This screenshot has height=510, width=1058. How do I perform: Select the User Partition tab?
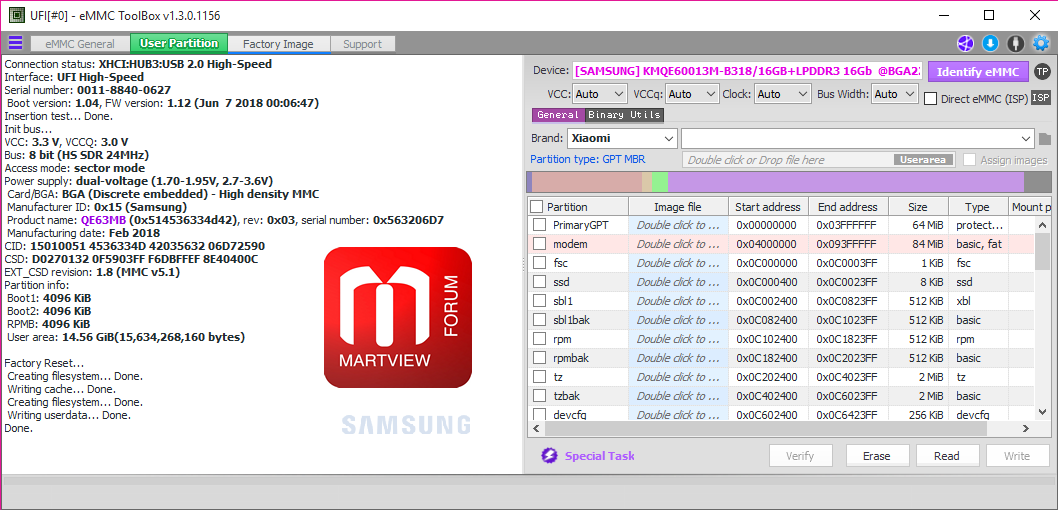179,43
